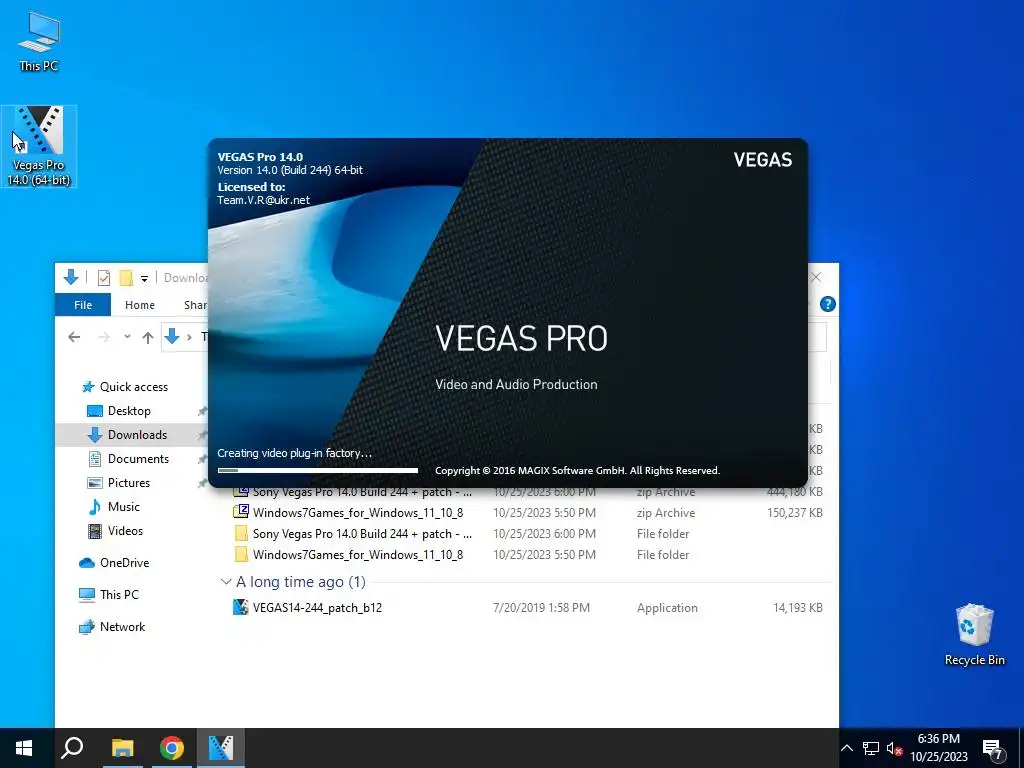Select the Recycle Bin desktop icon
Screen dimensions: 1024x768
[974, 635]
